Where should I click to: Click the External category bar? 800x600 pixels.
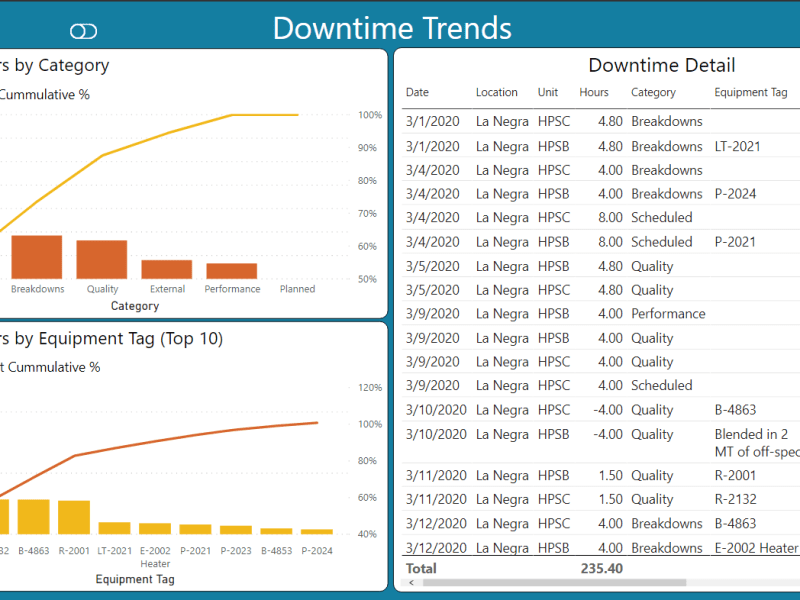[x=166, y=269]
